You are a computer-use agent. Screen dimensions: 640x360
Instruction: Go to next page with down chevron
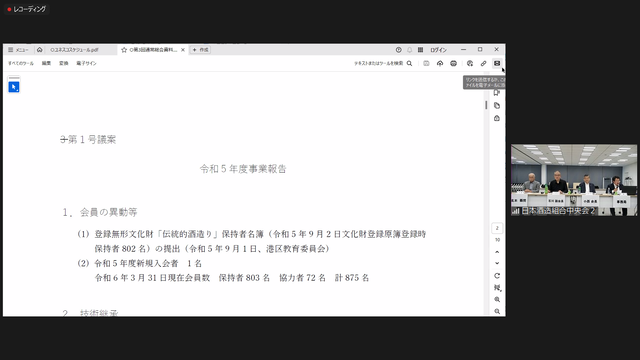(x=497, y=263)
